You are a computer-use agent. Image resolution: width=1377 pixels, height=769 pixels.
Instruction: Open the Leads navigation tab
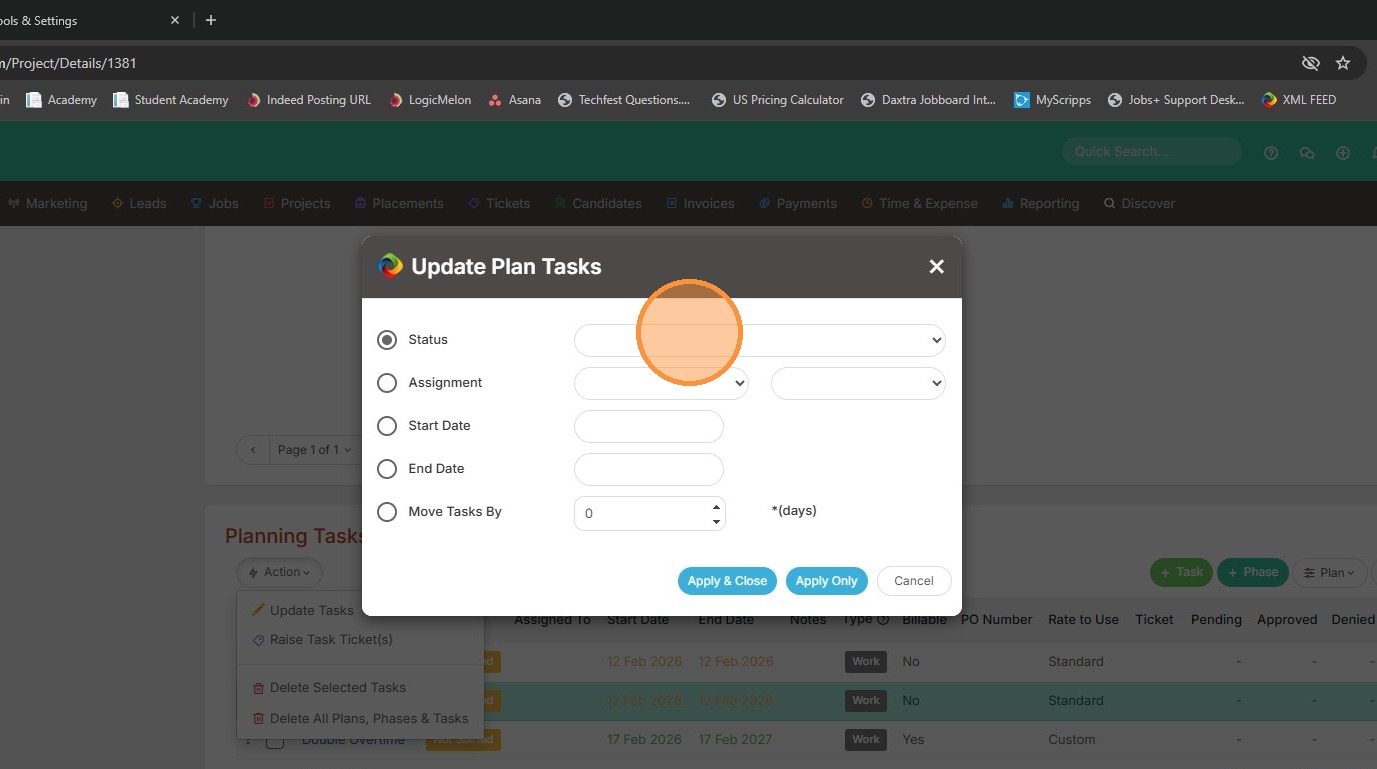[139, 203]
